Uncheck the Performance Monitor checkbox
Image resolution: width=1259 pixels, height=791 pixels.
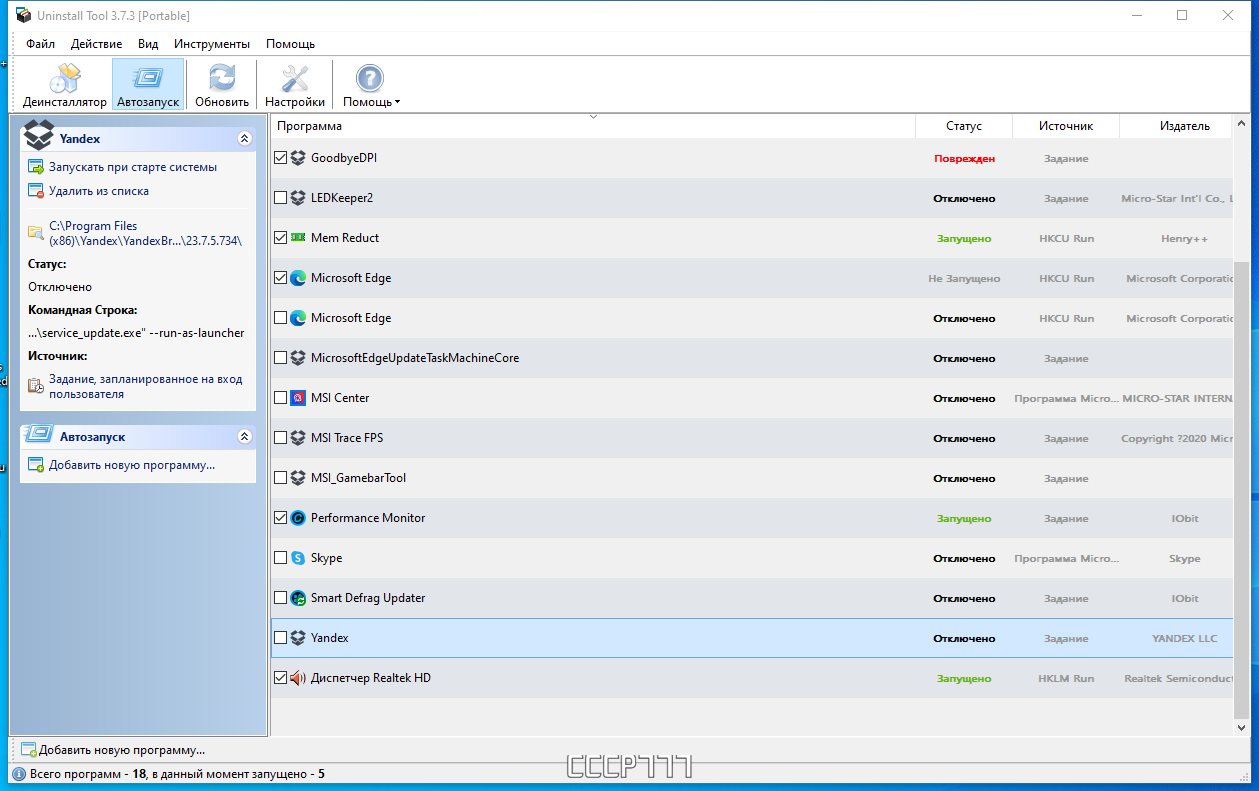point(280,518)
